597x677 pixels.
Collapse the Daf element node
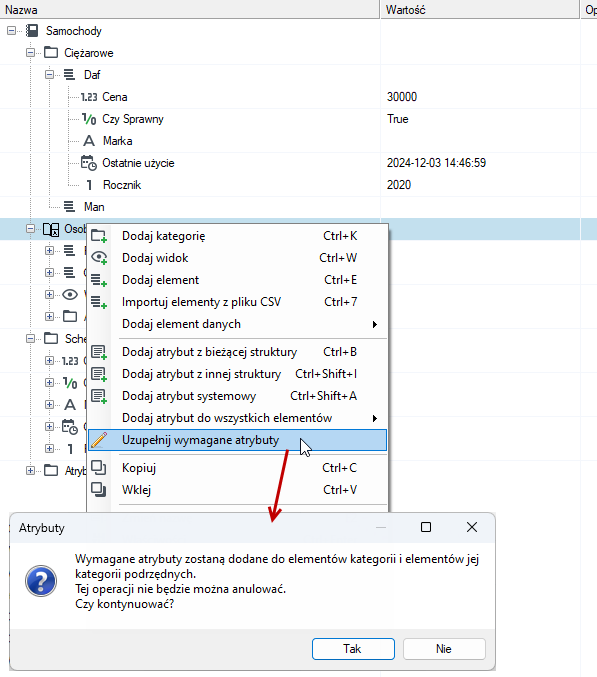point(49,75)
